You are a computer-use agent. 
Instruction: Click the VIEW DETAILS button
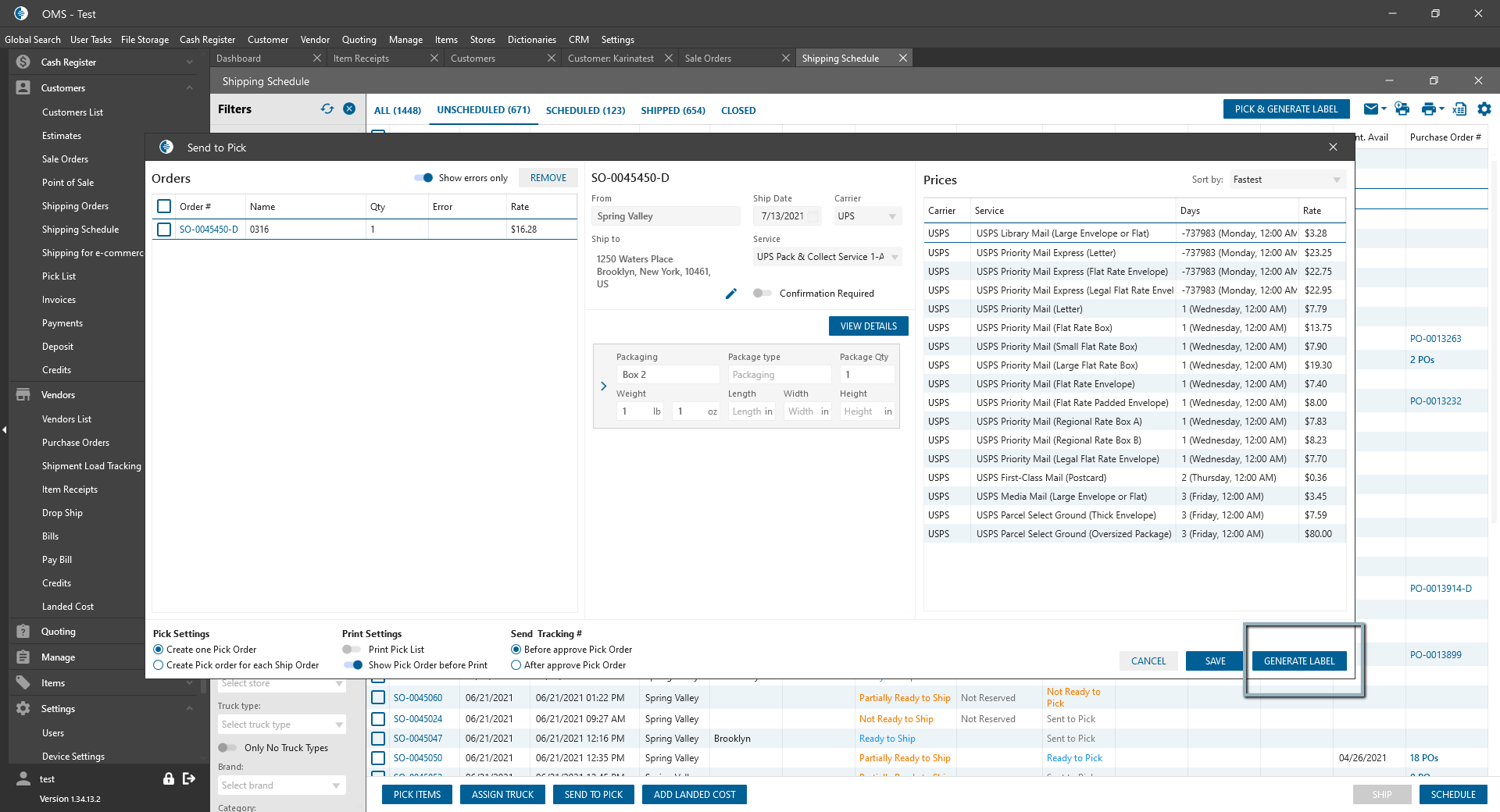tap(868, 326)
